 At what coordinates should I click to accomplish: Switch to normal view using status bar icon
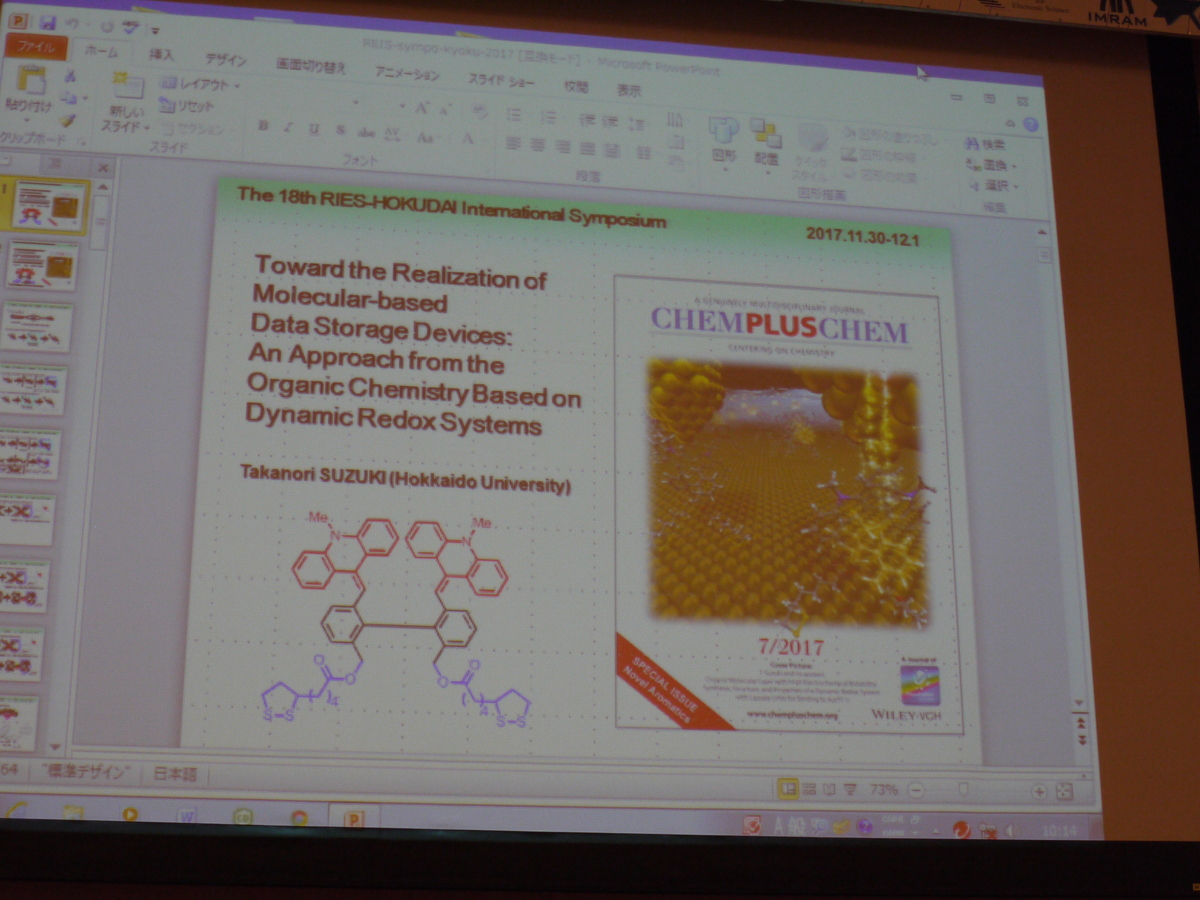click(789, 788)
